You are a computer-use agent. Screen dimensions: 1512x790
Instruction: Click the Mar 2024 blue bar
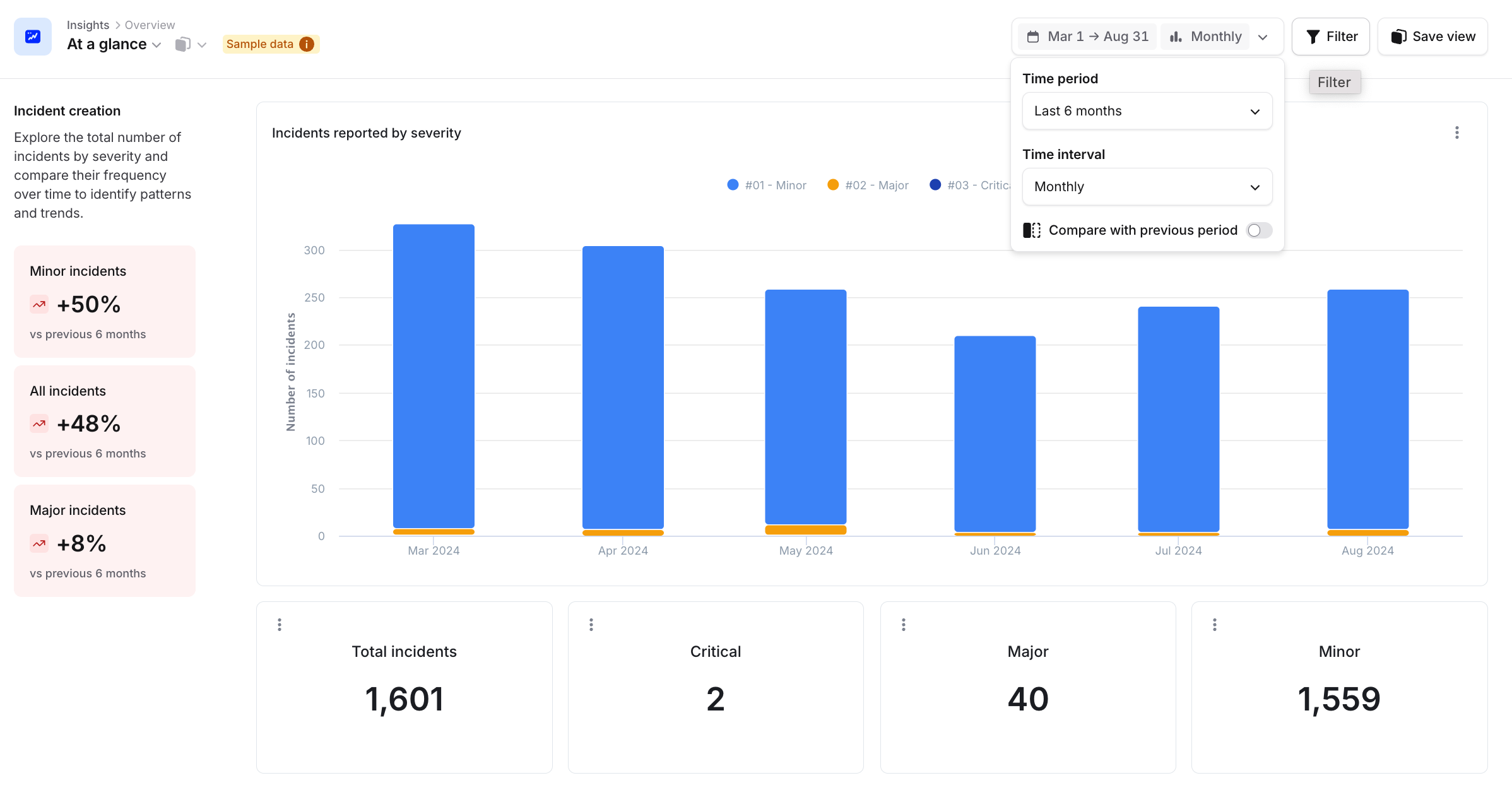tap(434, 375)
